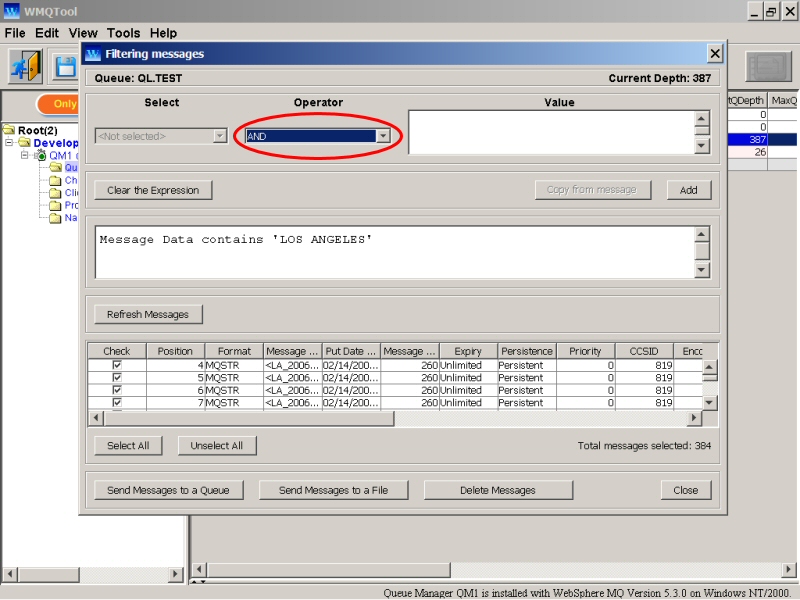Screen dimensions: 800x600
Task: Click the Copy from message button
Action: [592, 190]
